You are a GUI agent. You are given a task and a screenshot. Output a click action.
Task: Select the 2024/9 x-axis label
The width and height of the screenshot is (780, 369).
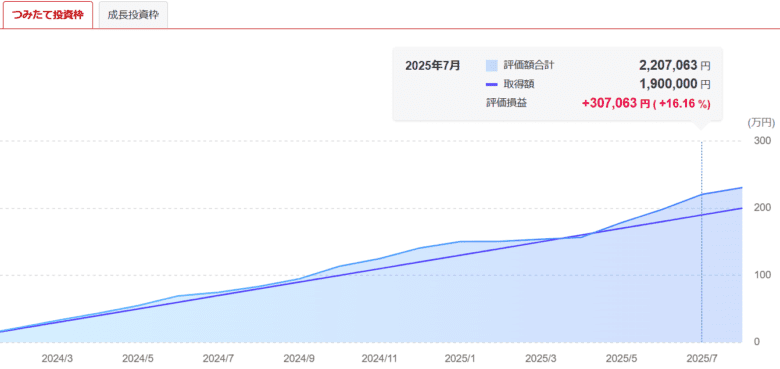point(299,357)
